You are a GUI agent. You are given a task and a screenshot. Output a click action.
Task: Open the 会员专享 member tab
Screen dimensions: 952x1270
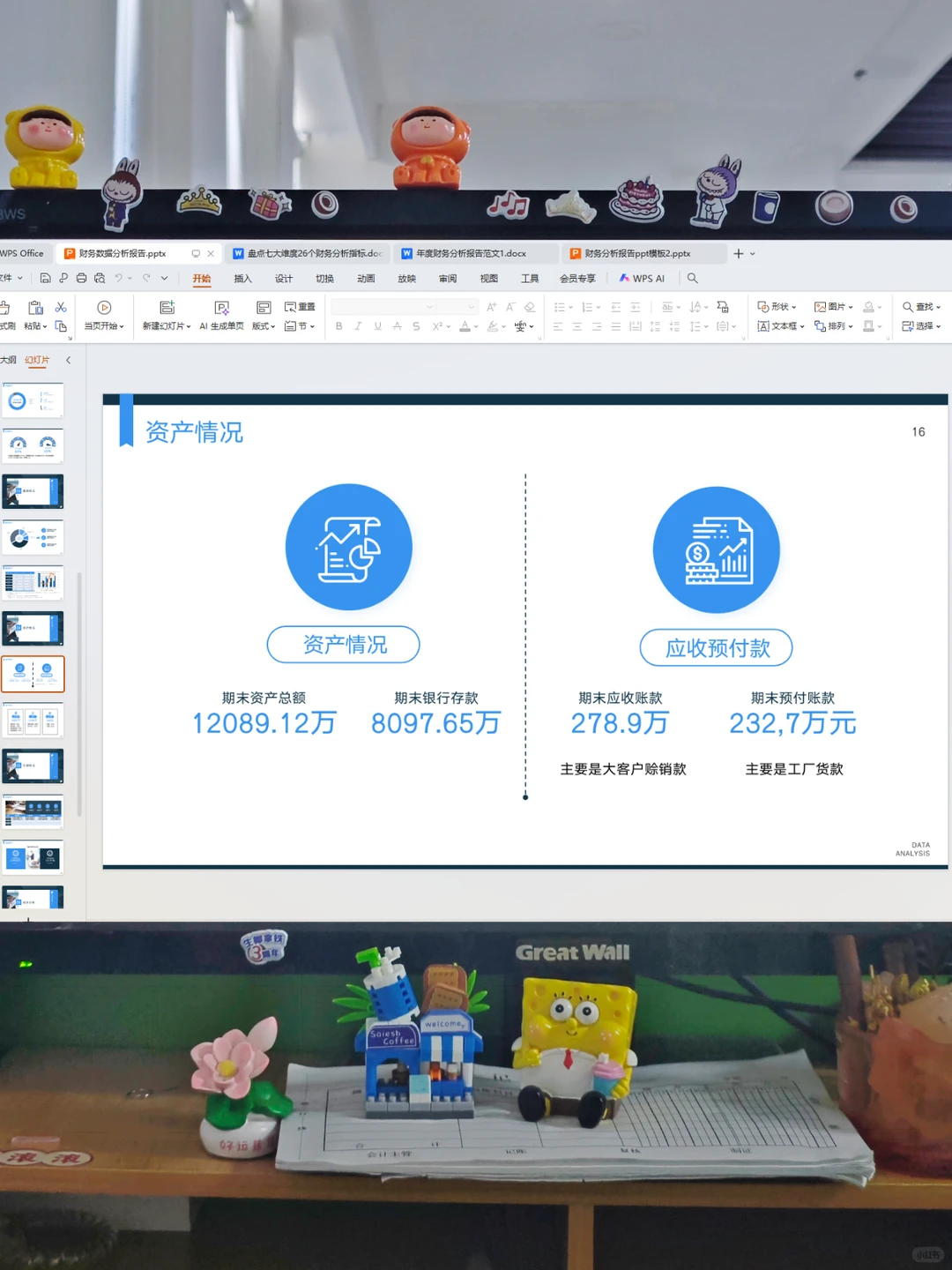(577, 279)
